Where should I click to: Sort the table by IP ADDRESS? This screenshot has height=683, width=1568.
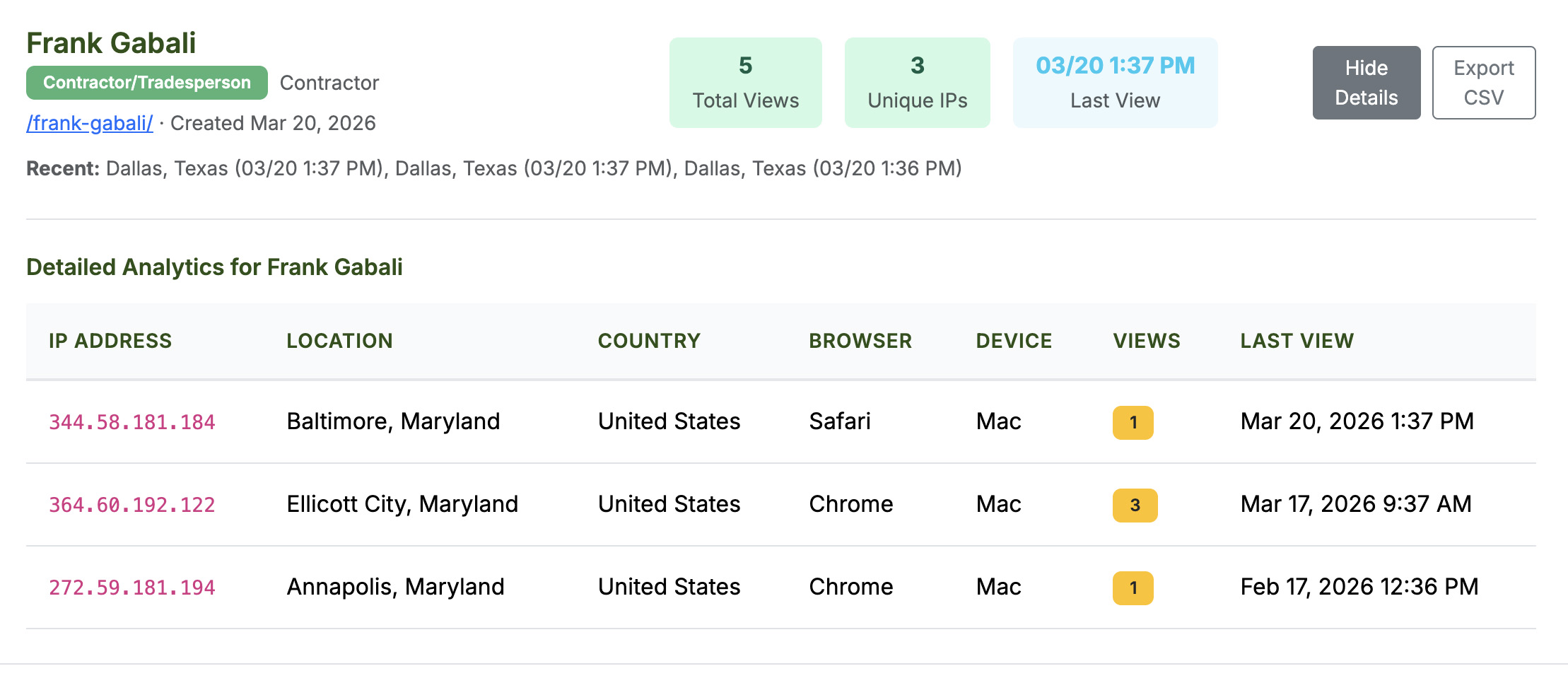[x=110, y=341]
